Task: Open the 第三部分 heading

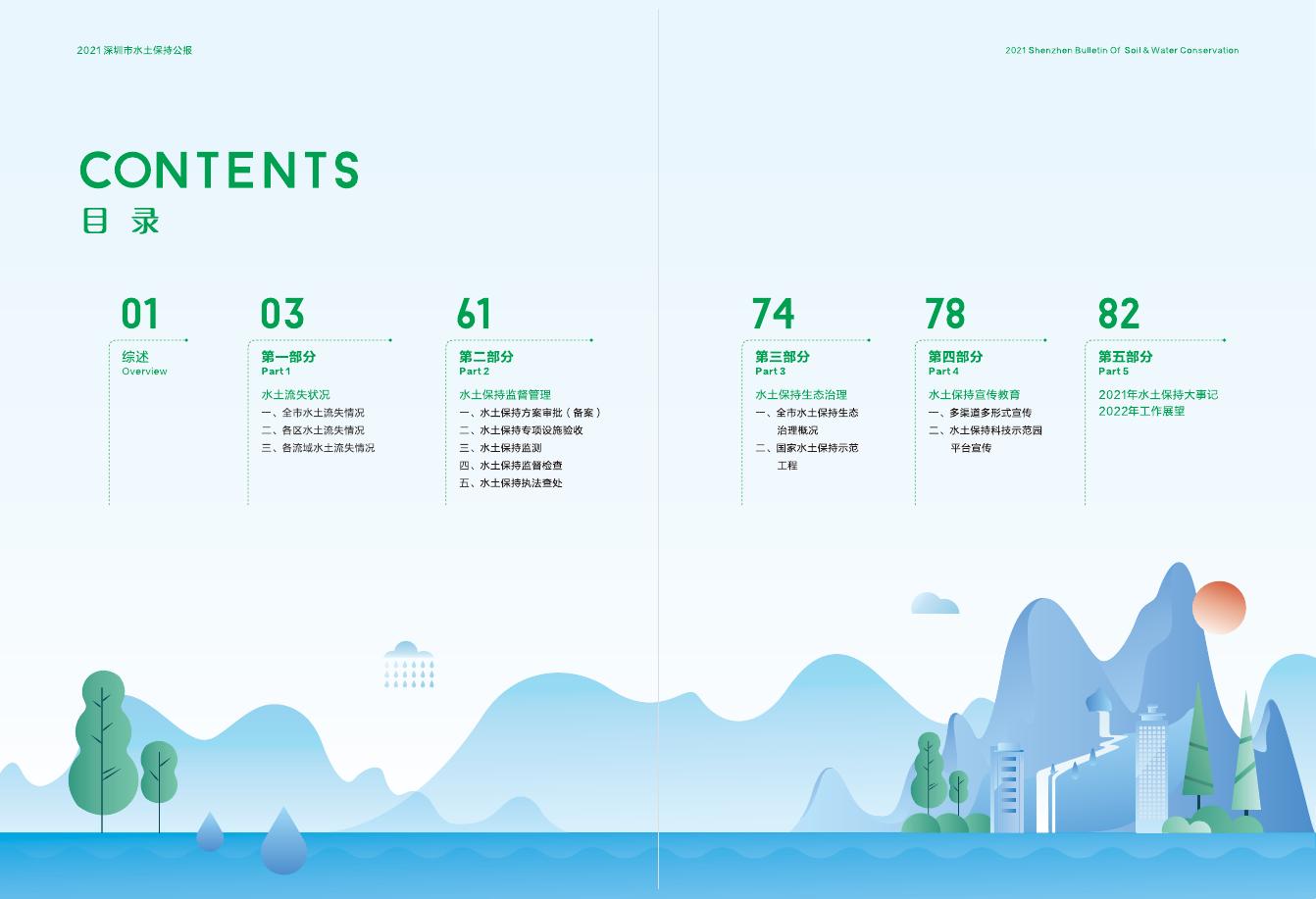Action: [783, 357]
